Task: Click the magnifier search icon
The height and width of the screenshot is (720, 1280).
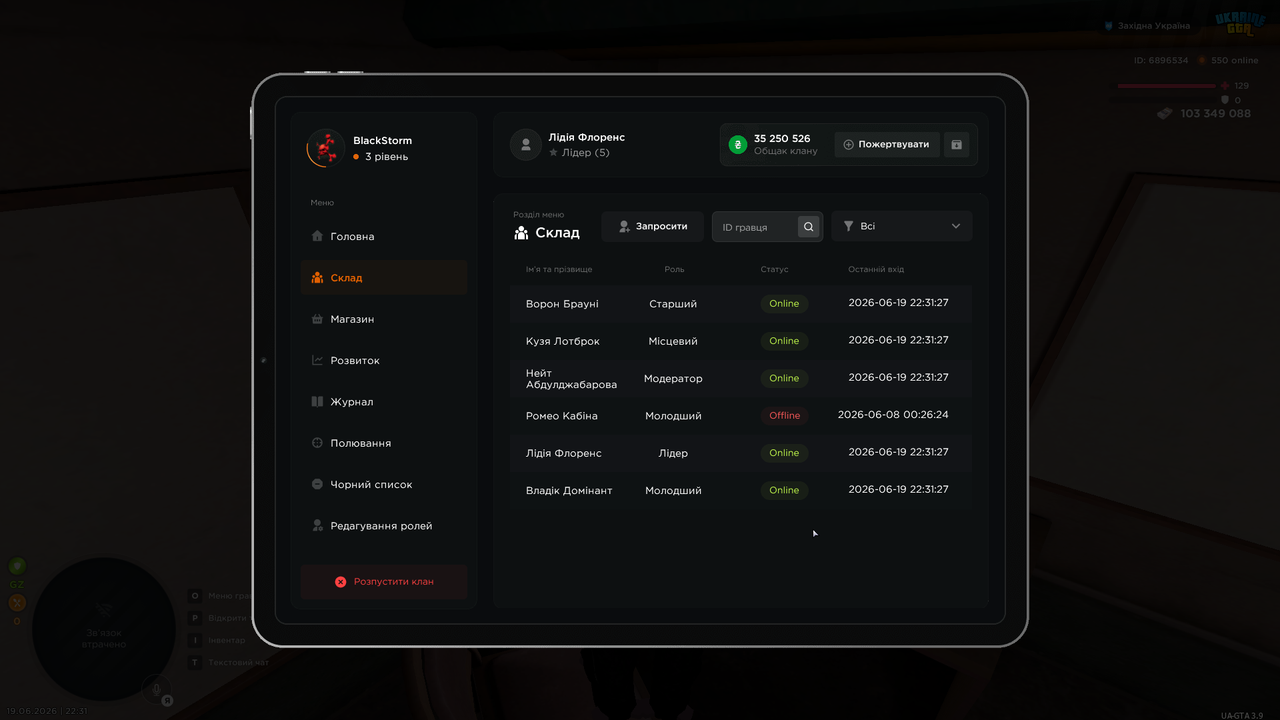Action: (x=809, y=227)
